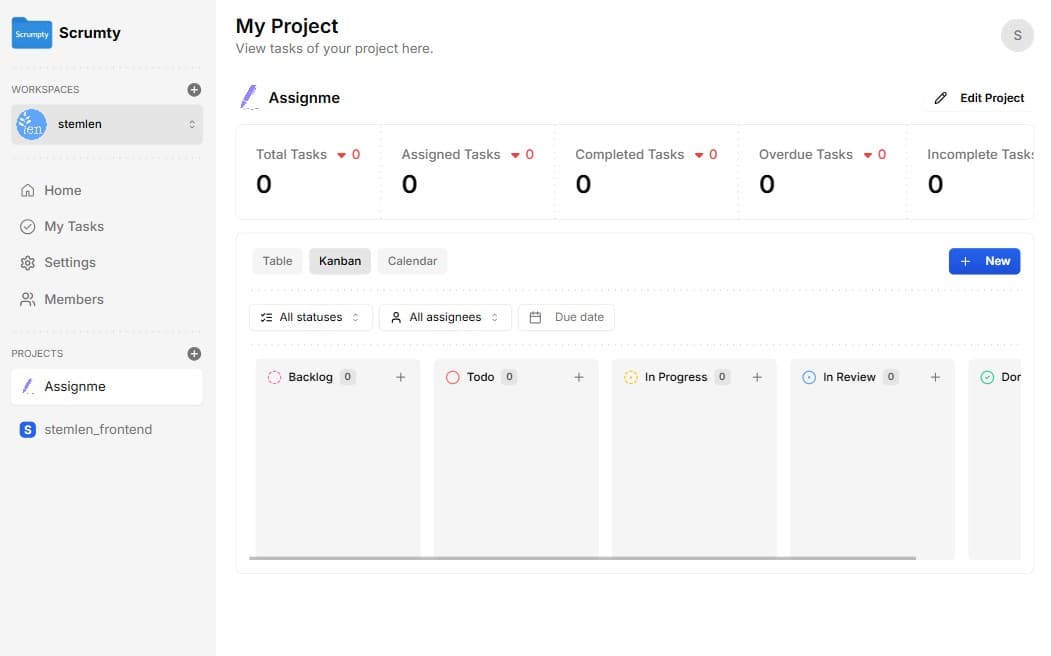The width and height of the screenshot is (1051, 656).
Task: Click the blue New task button
Action: (x=984, y=261)
